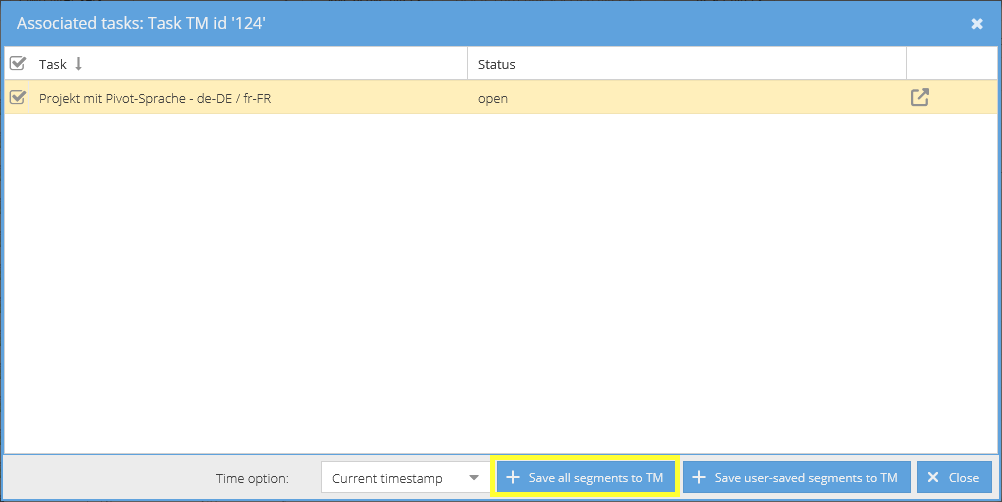Dismiss dialog with title bar X icon

tap(977, 23)
